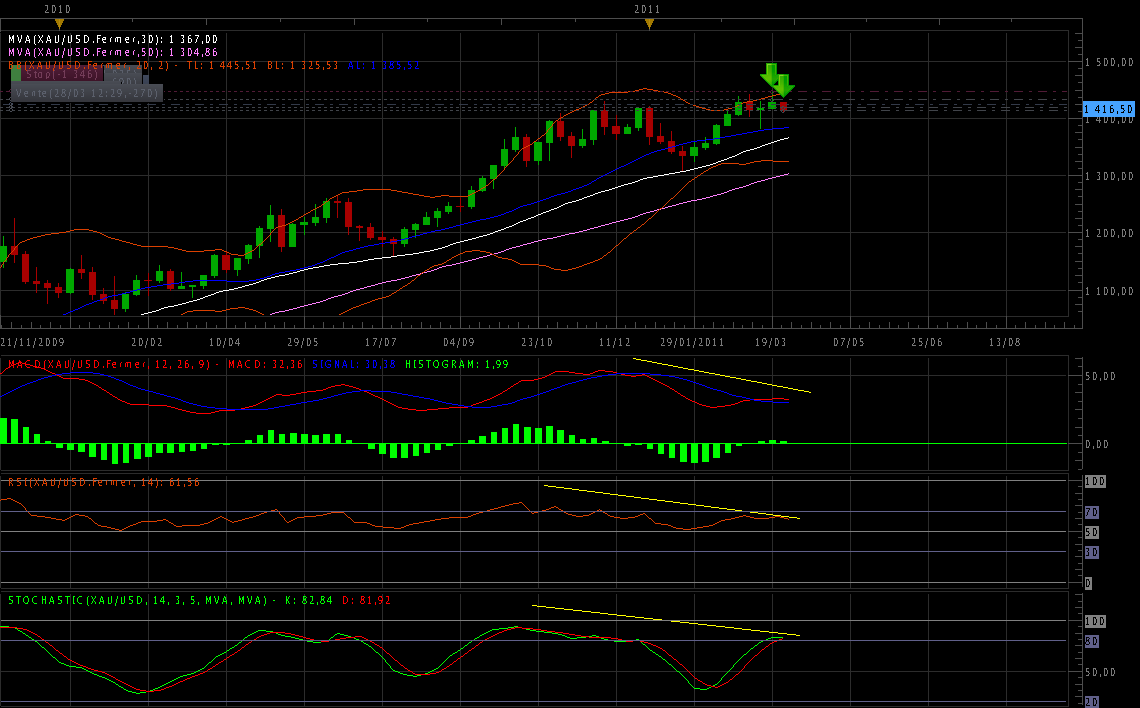Click the 2011 year marker triangle
This screenshot has height=708, width=1140.
(649, 23)
